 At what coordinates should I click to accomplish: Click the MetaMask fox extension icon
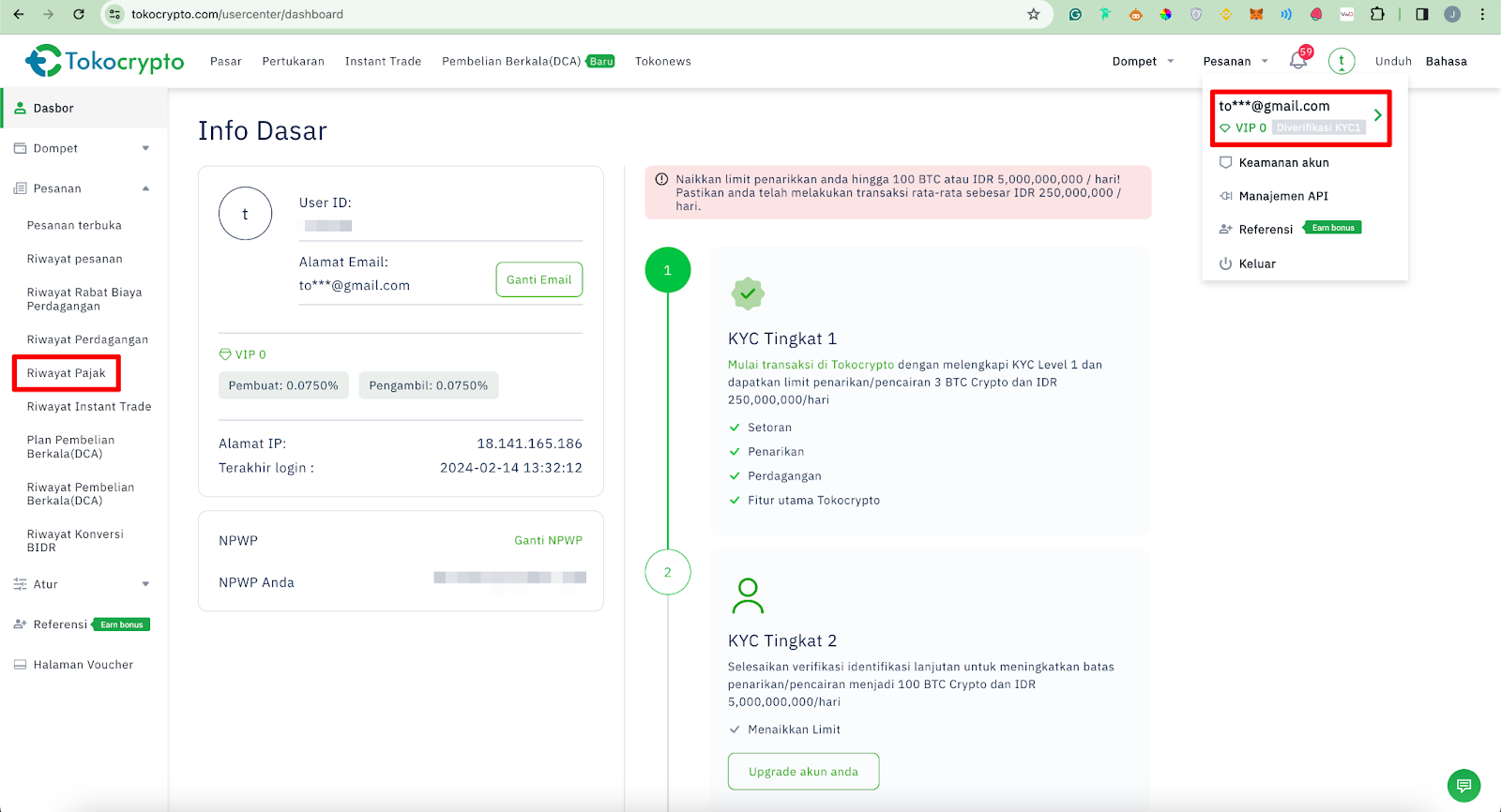1256,14
